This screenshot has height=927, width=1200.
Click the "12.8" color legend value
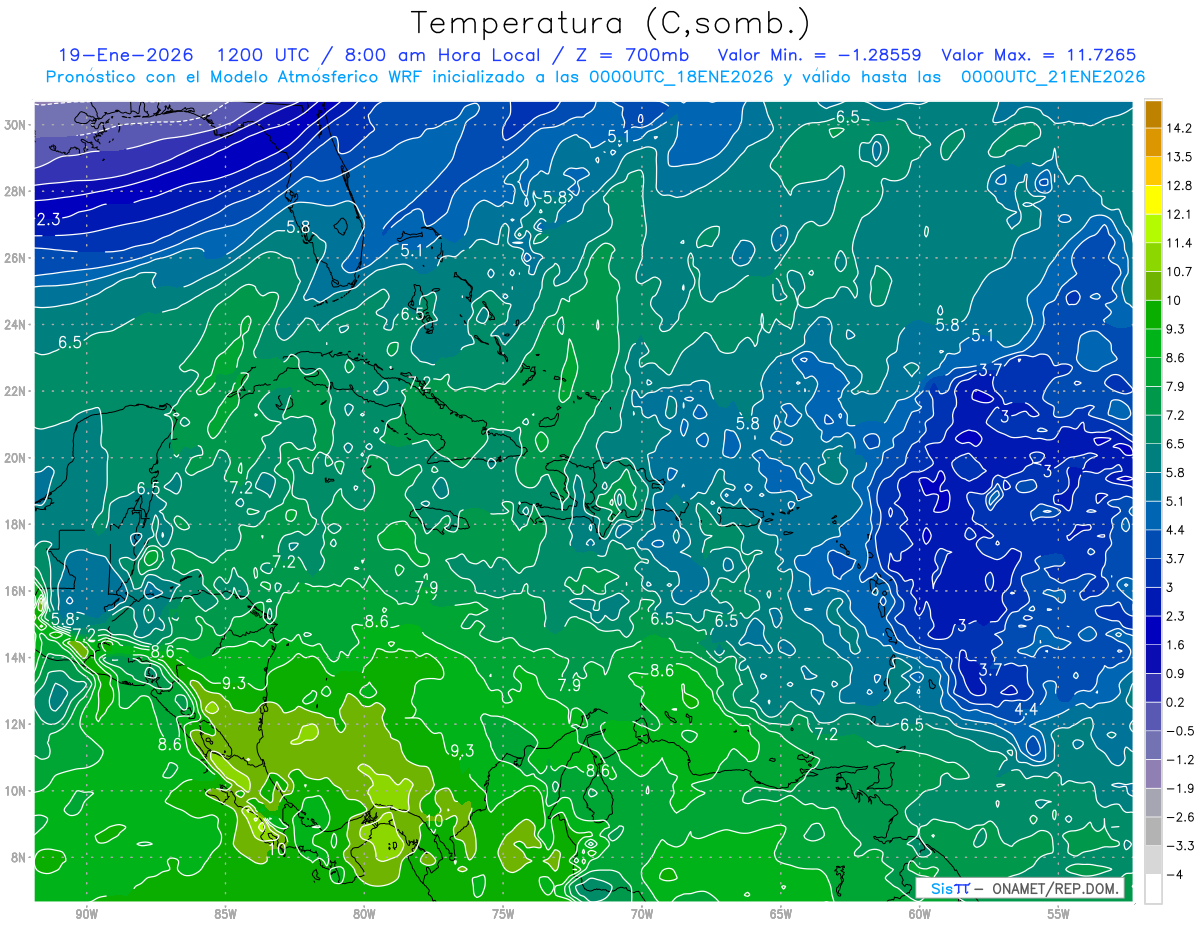tap(1178, 185)
